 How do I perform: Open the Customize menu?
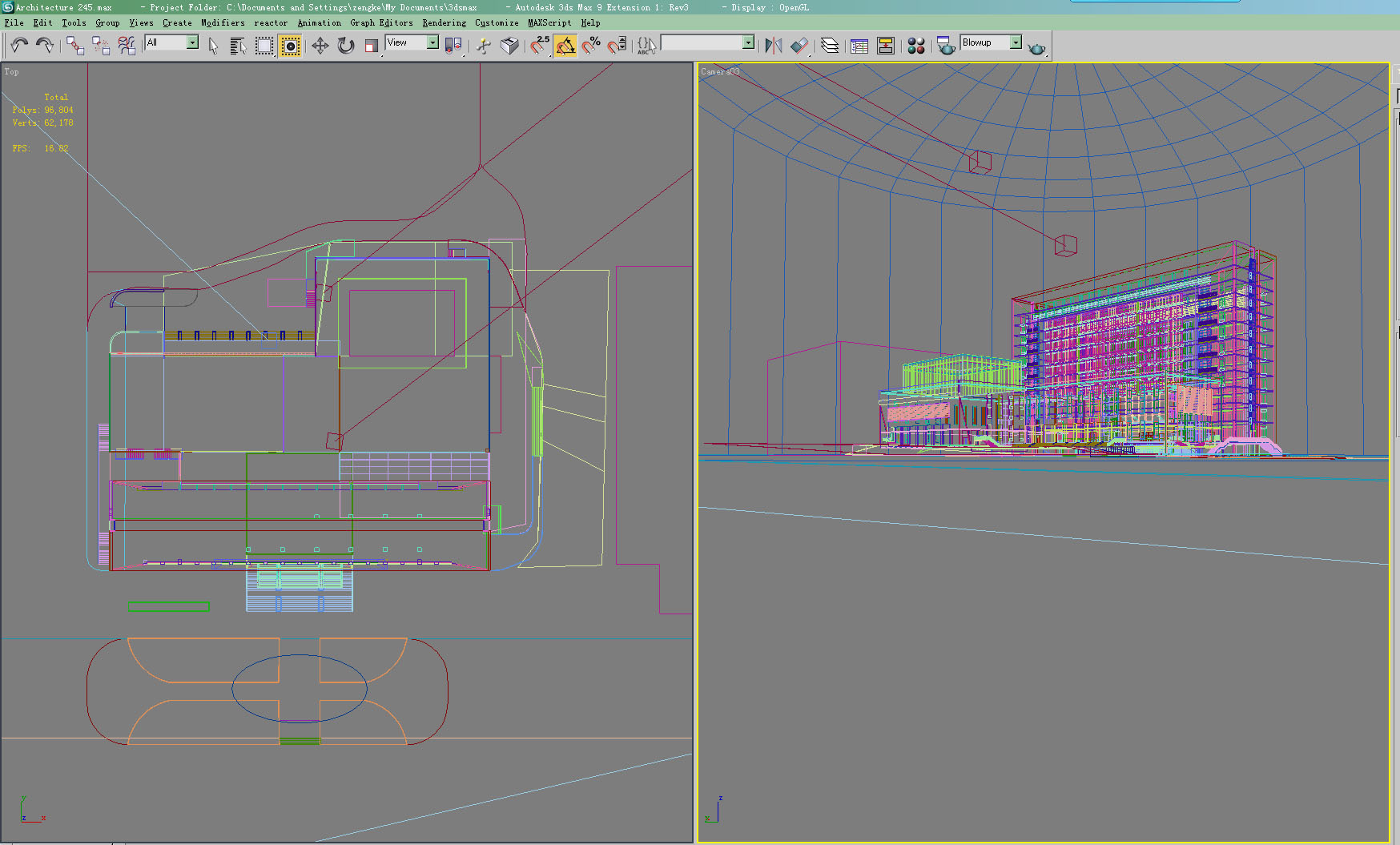point(497,22)
